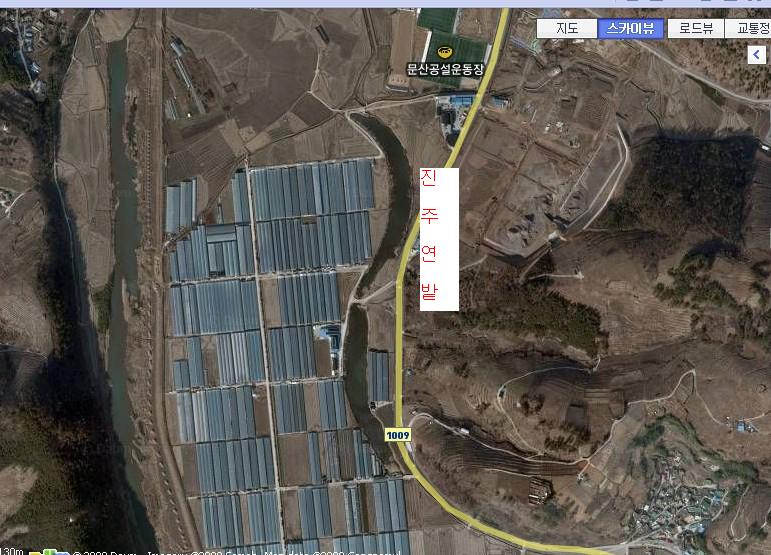The height and width of the screenshot is (555, 771).
Task: Toggle the 교통정보 traffic info layer
Action: coord(748,28)
